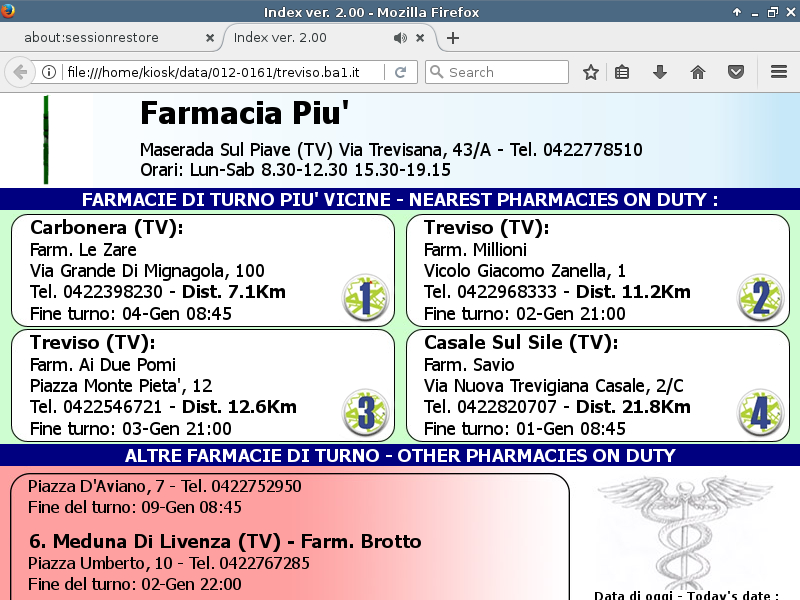The image size is (800, 600).
Task: Click the number 3 pharmacy badge icon
Action: coord(365,412)
